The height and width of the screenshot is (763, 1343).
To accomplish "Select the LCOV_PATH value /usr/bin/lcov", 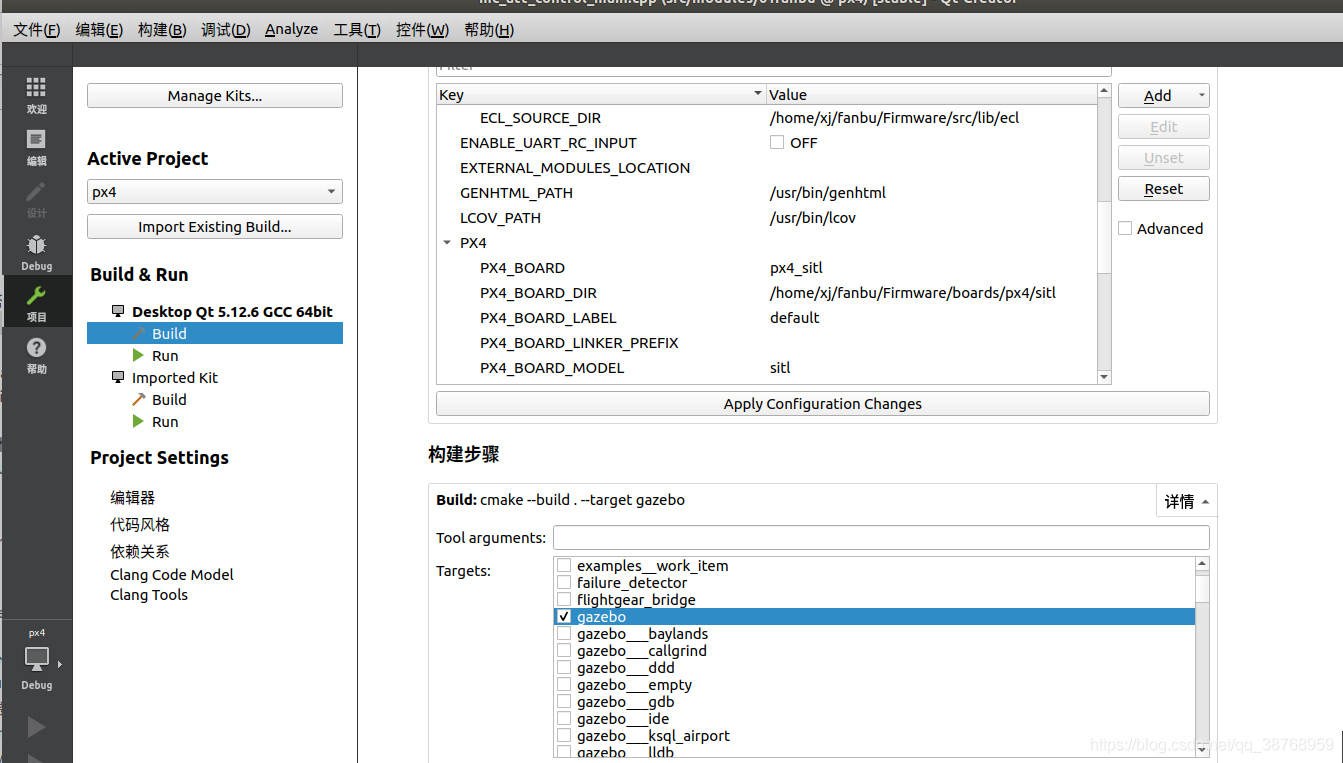I will (813, 217).
